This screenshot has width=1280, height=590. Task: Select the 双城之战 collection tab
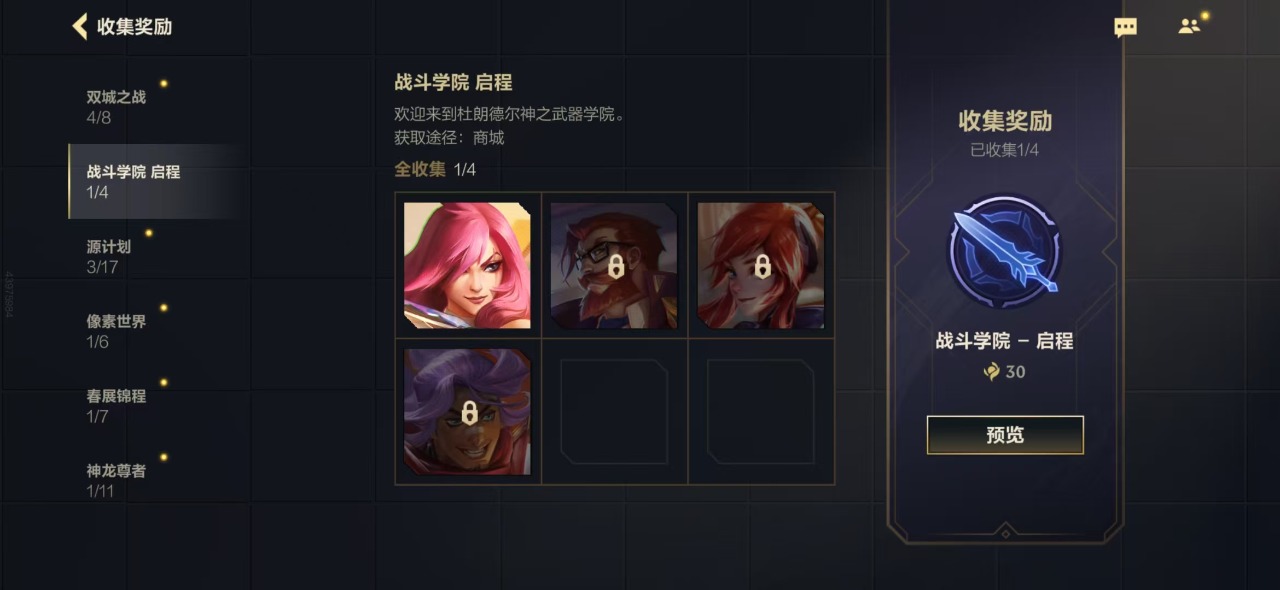point(153,107)
